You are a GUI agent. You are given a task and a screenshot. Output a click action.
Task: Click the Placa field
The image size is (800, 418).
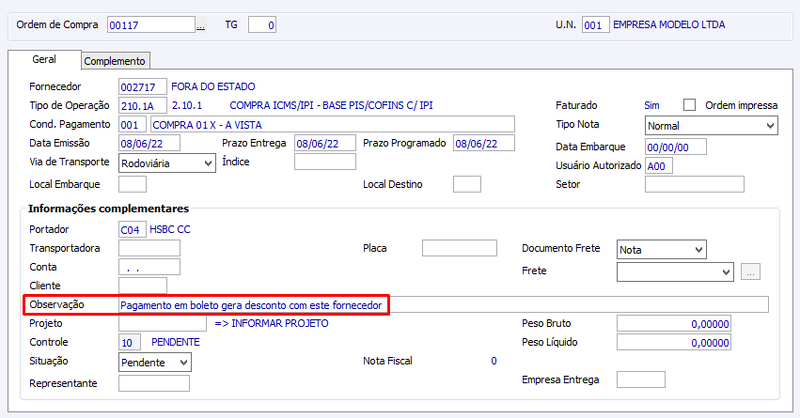pyautogui.click(x=459, y=248)
